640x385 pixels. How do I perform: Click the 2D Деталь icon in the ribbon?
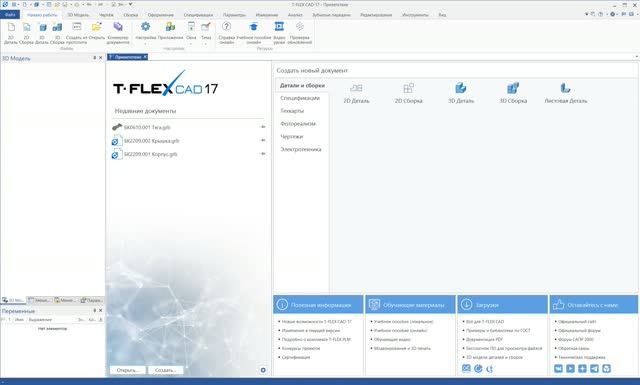(11, 28)
